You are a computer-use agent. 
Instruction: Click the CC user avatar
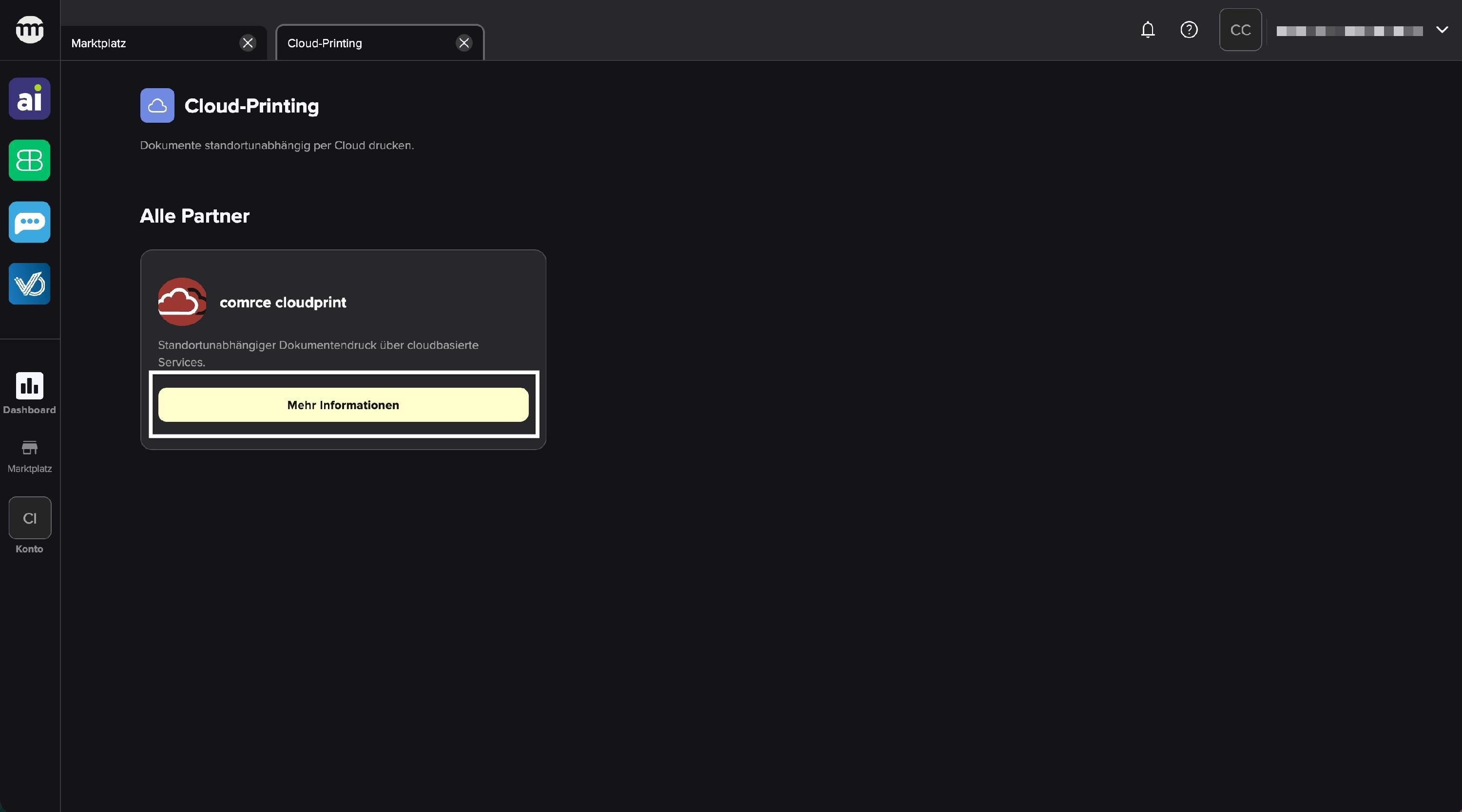click(x=1240, y=30)
